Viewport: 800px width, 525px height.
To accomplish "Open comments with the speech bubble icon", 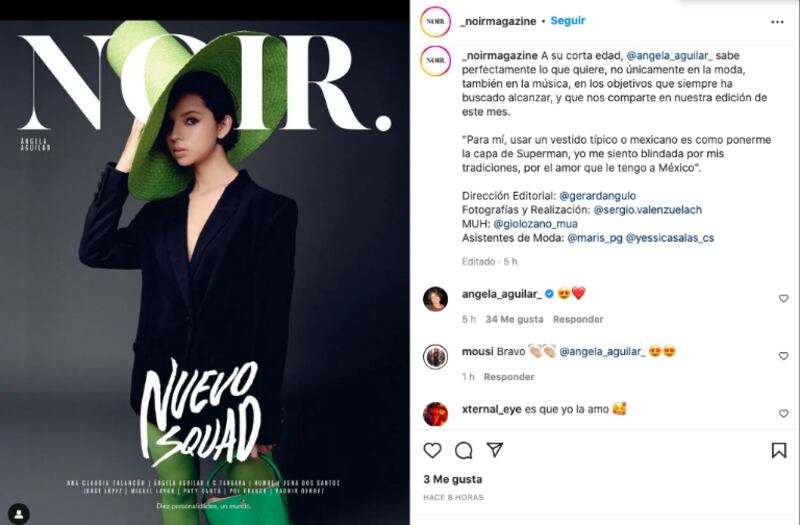I will point(463,451).
